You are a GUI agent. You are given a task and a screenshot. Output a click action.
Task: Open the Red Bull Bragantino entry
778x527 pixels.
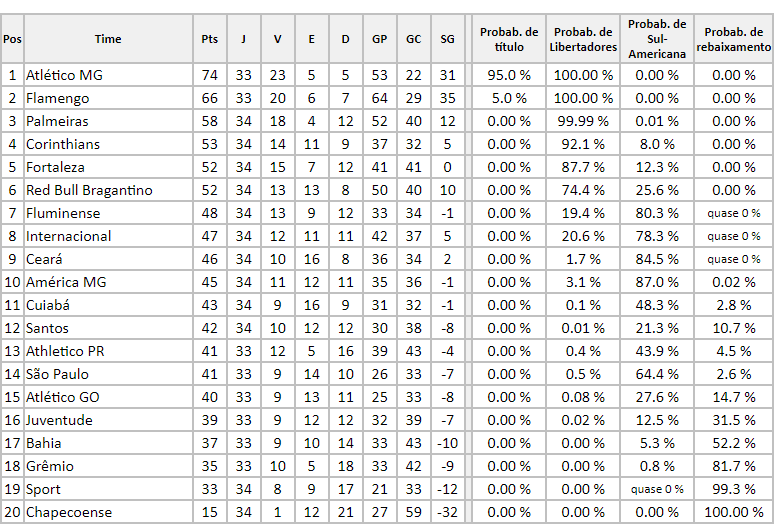pos(89,190)
